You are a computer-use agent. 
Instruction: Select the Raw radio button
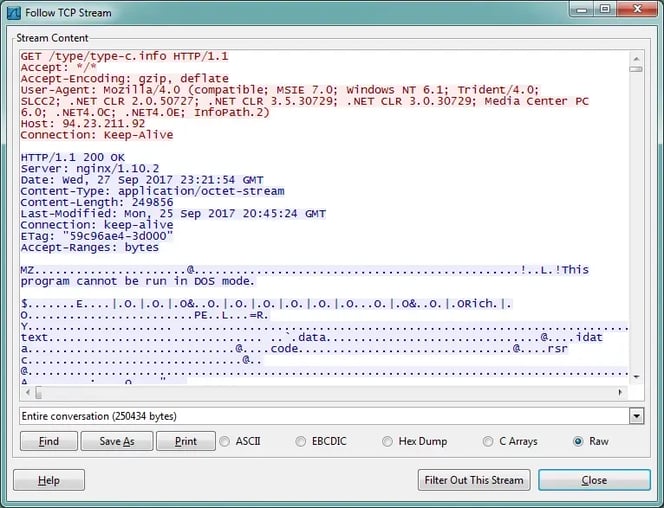(x=578, y=441)
